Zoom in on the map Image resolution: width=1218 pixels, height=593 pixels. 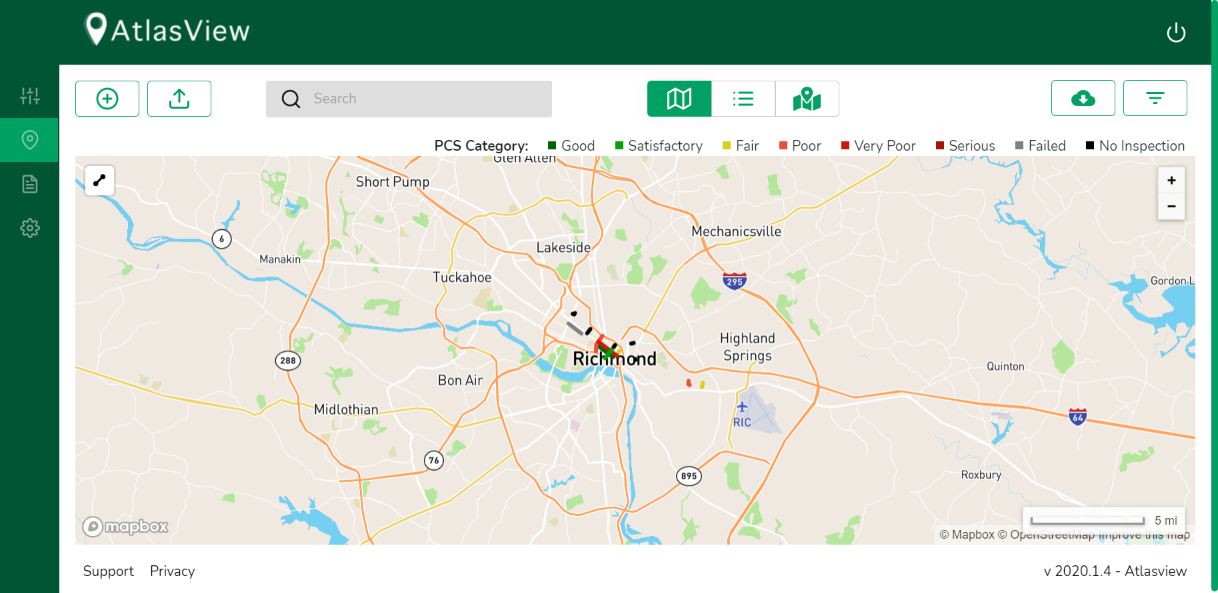1171,181
